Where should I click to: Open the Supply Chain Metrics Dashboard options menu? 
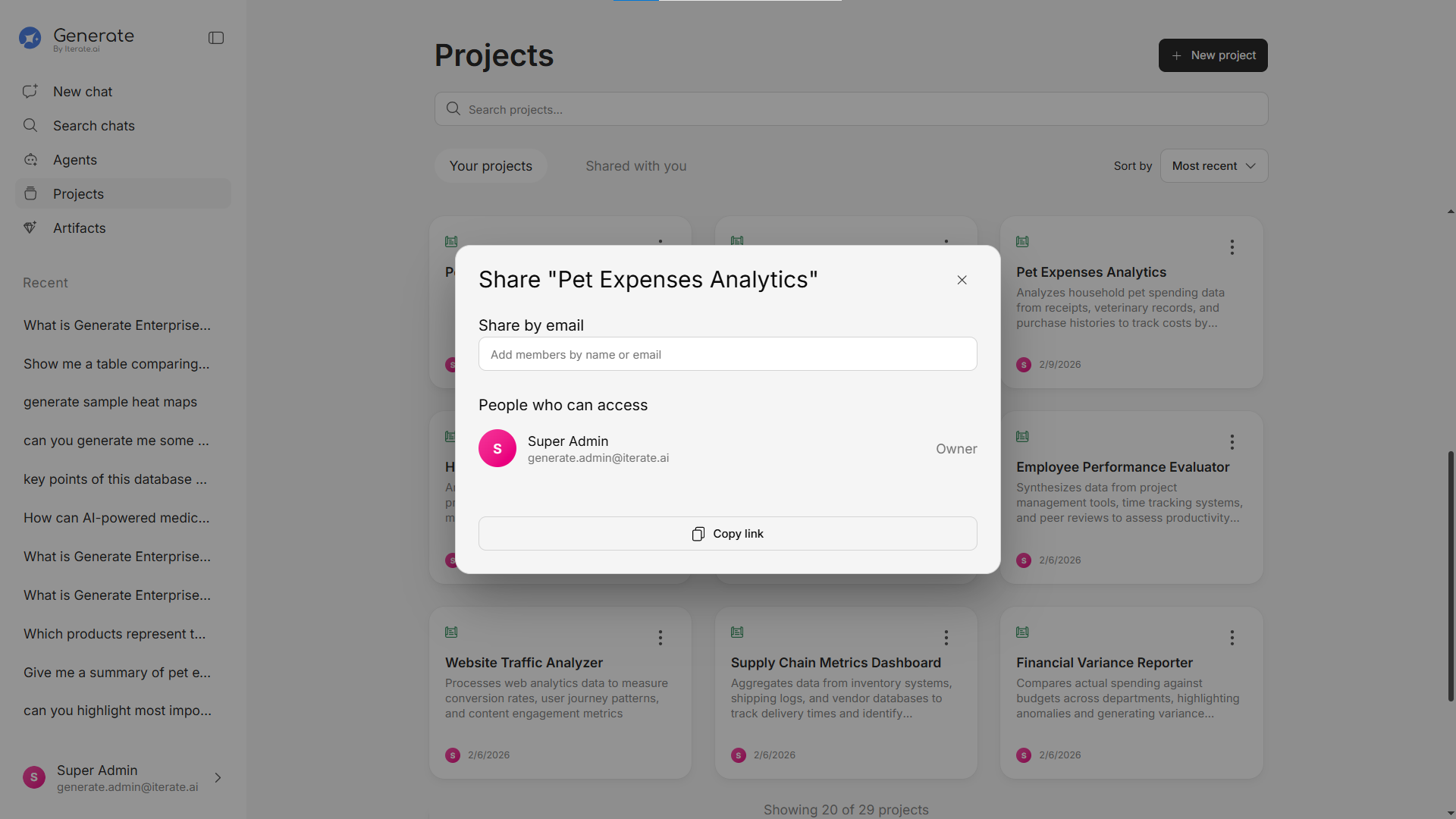946,638
